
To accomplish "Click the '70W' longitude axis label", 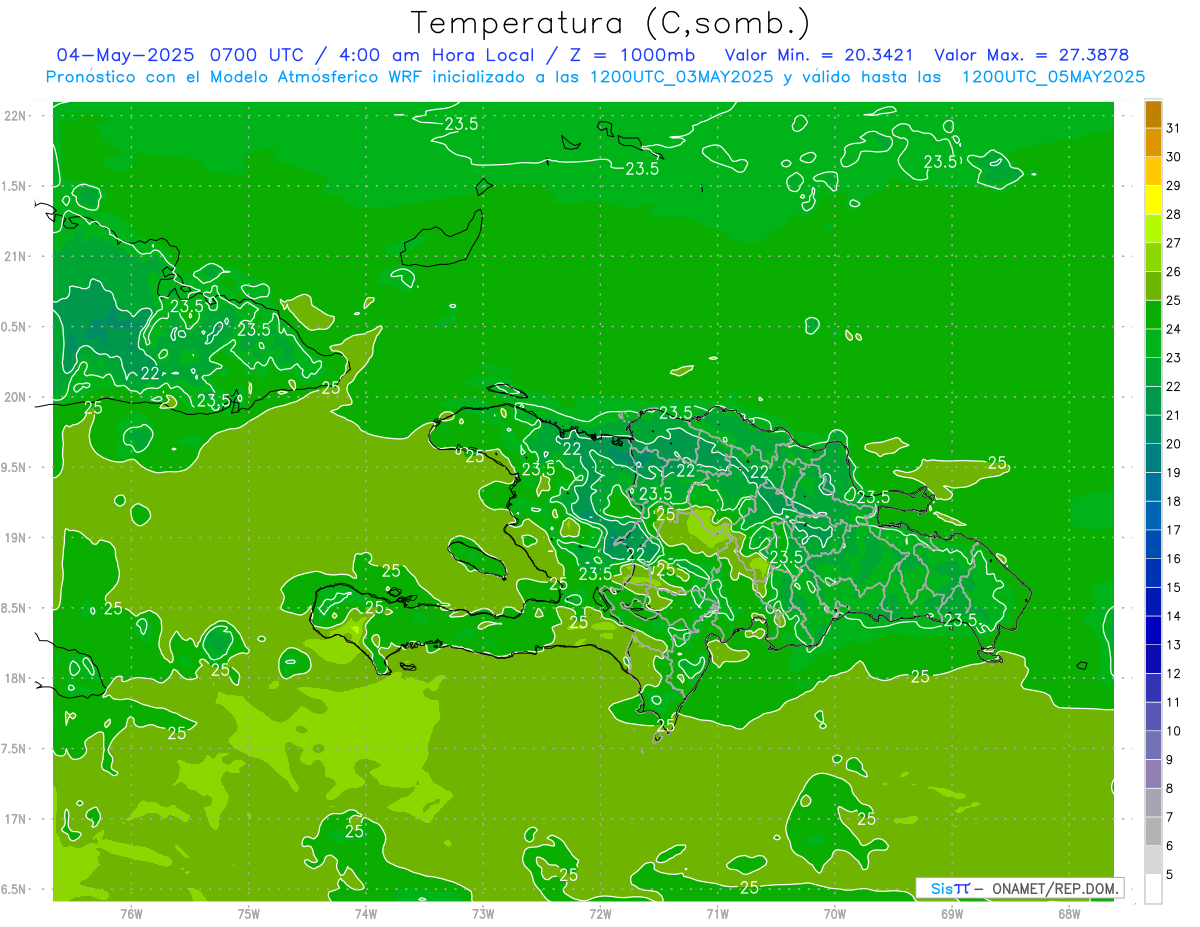I will pos(835,913).
